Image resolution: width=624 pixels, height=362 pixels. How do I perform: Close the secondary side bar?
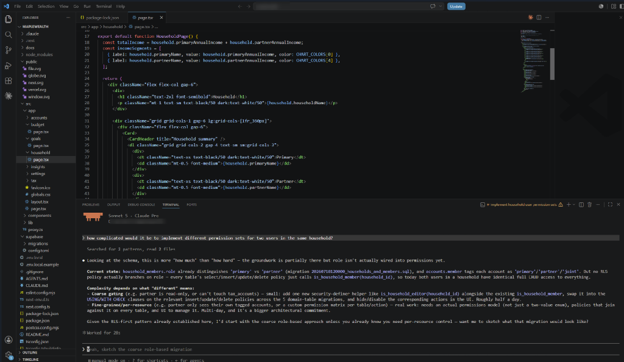[621, 18]
